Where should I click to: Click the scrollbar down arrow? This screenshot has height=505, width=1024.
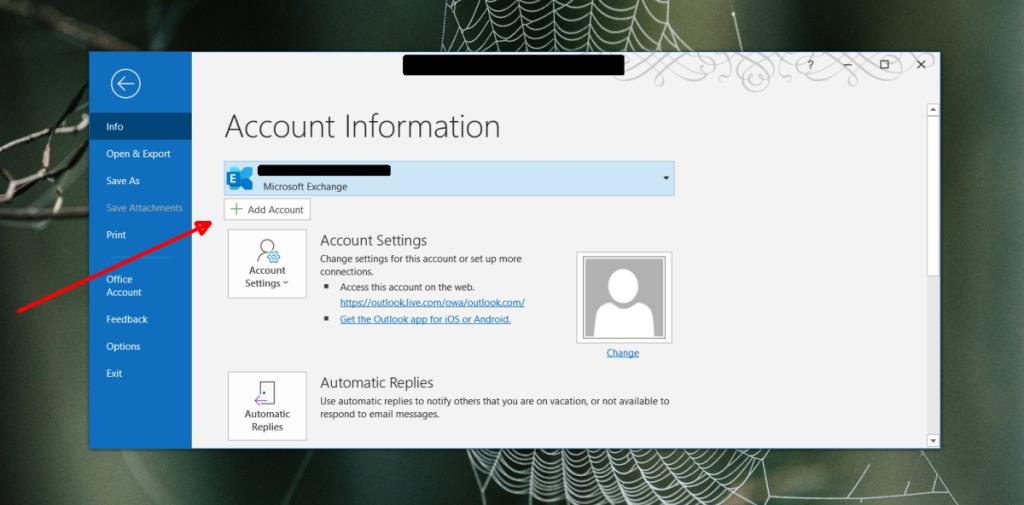click(933, 441)
